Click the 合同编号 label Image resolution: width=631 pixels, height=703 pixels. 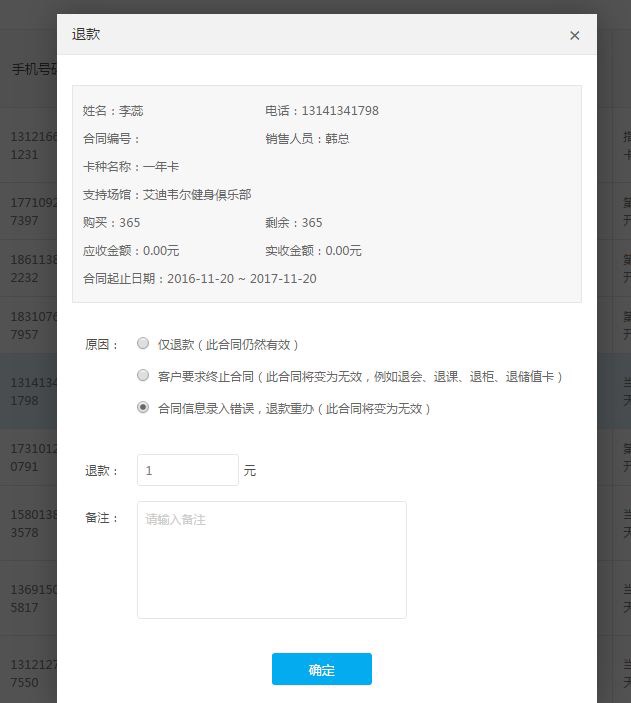(x=112, y=139)
